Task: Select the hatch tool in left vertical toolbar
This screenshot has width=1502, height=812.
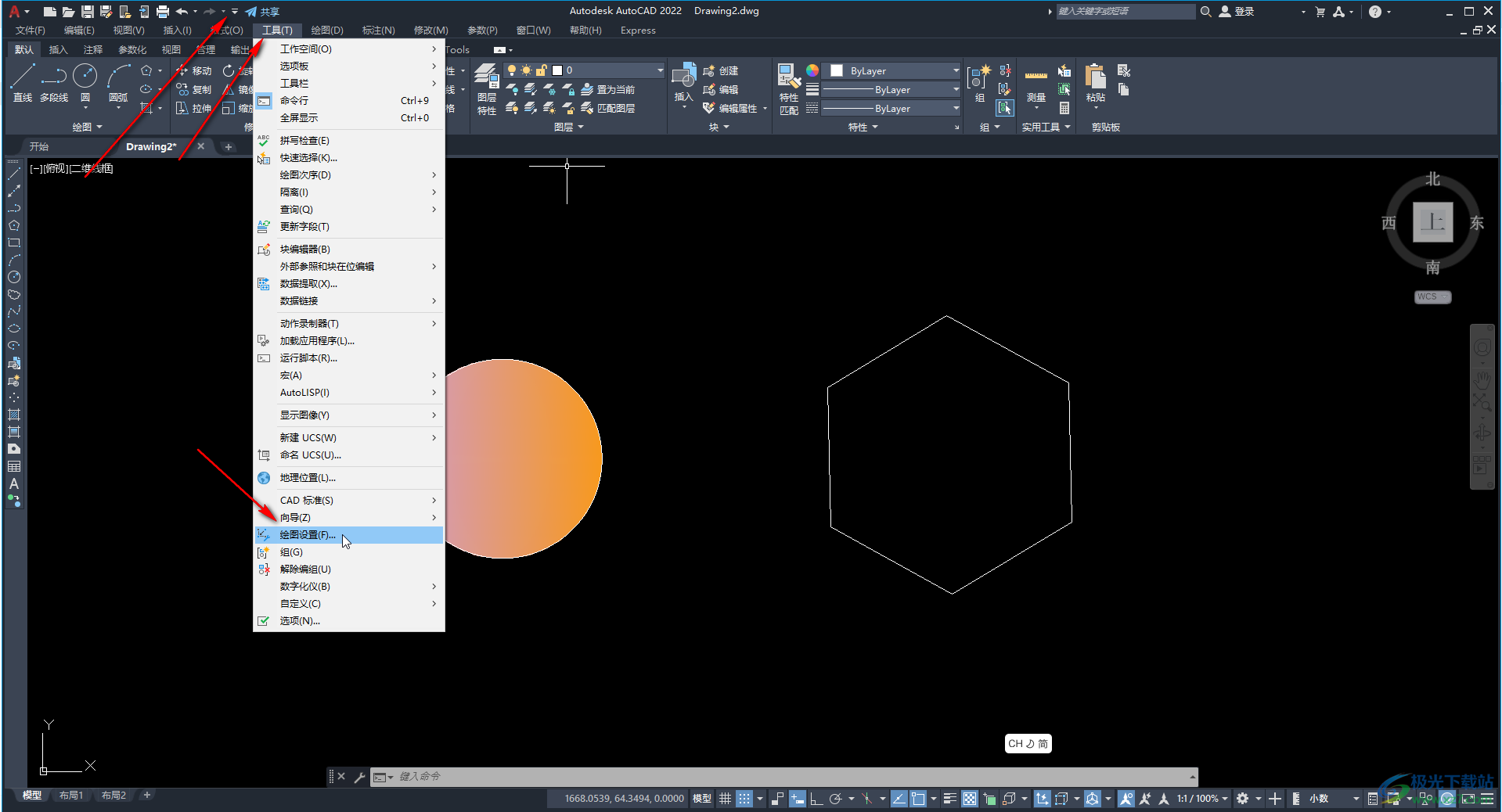Action: 14,415
